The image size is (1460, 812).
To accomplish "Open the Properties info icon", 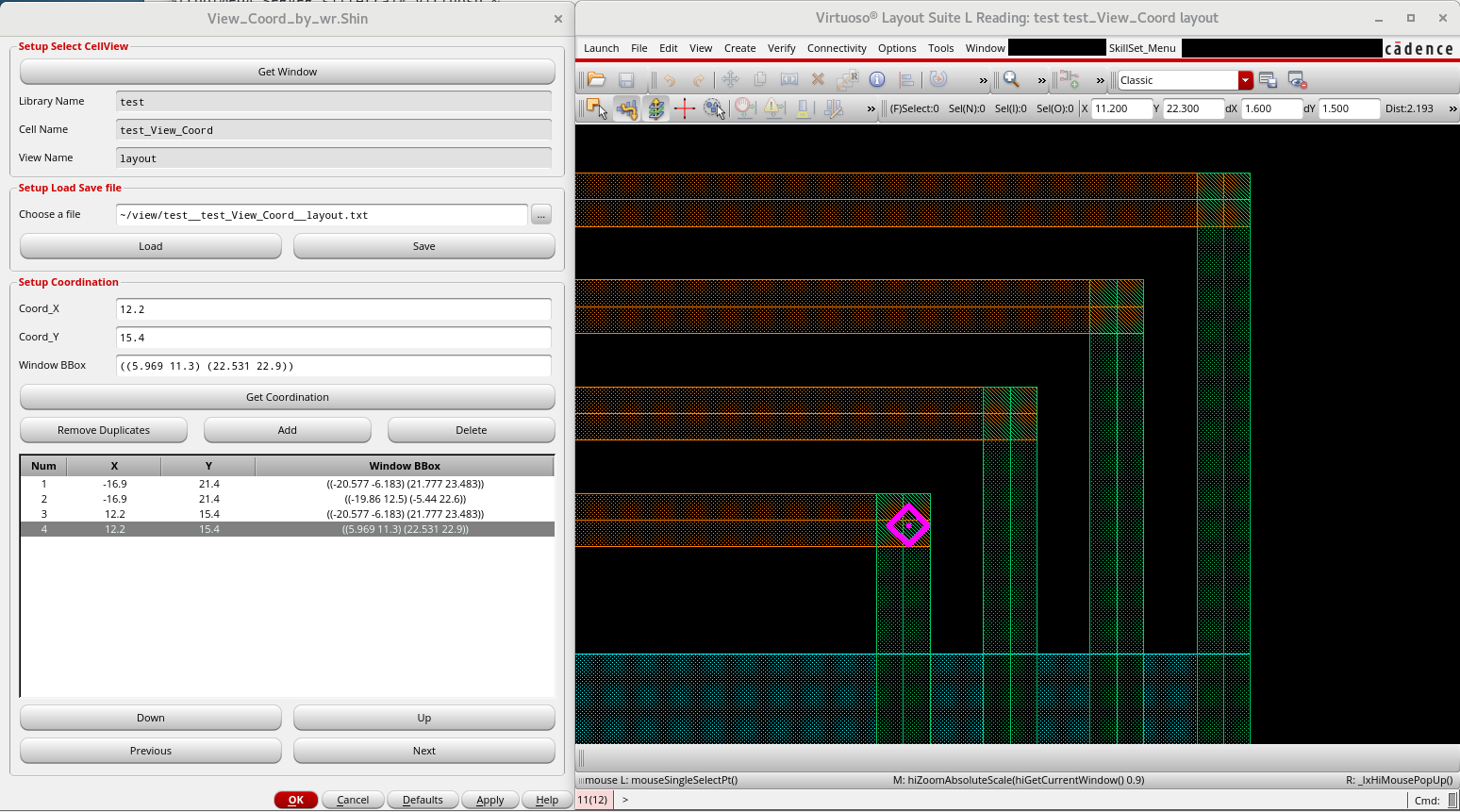I will click(x=877, y=80).
